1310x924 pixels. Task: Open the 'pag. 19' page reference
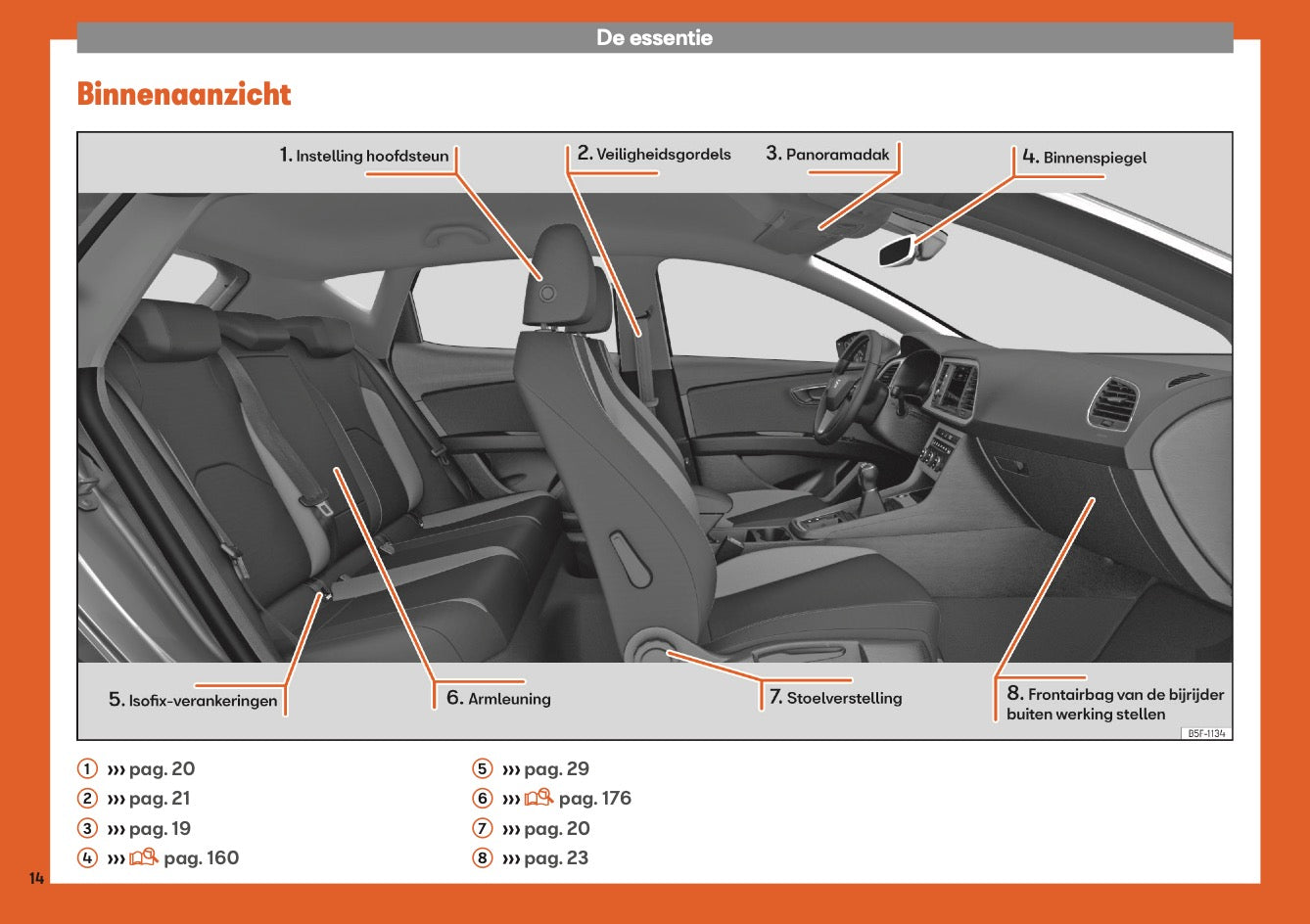(160, 829)
